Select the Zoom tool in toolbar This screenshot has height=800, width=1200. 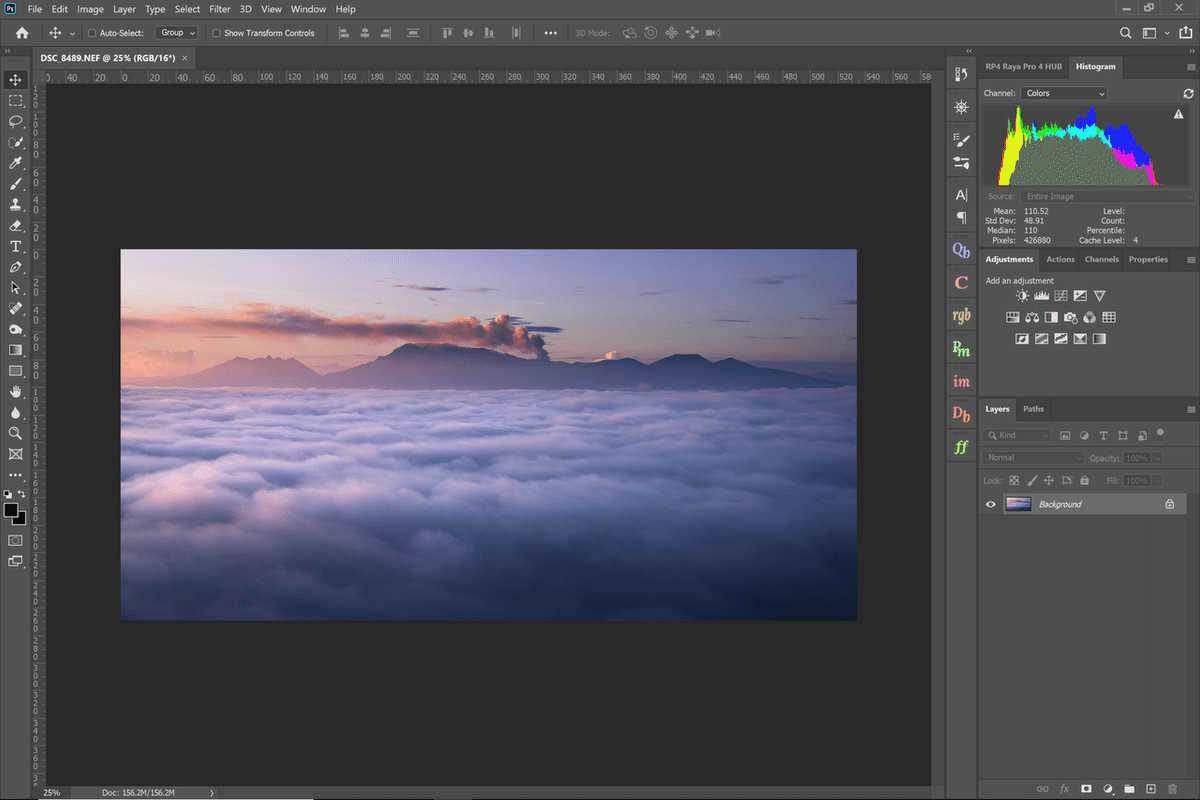click(15, 433)
